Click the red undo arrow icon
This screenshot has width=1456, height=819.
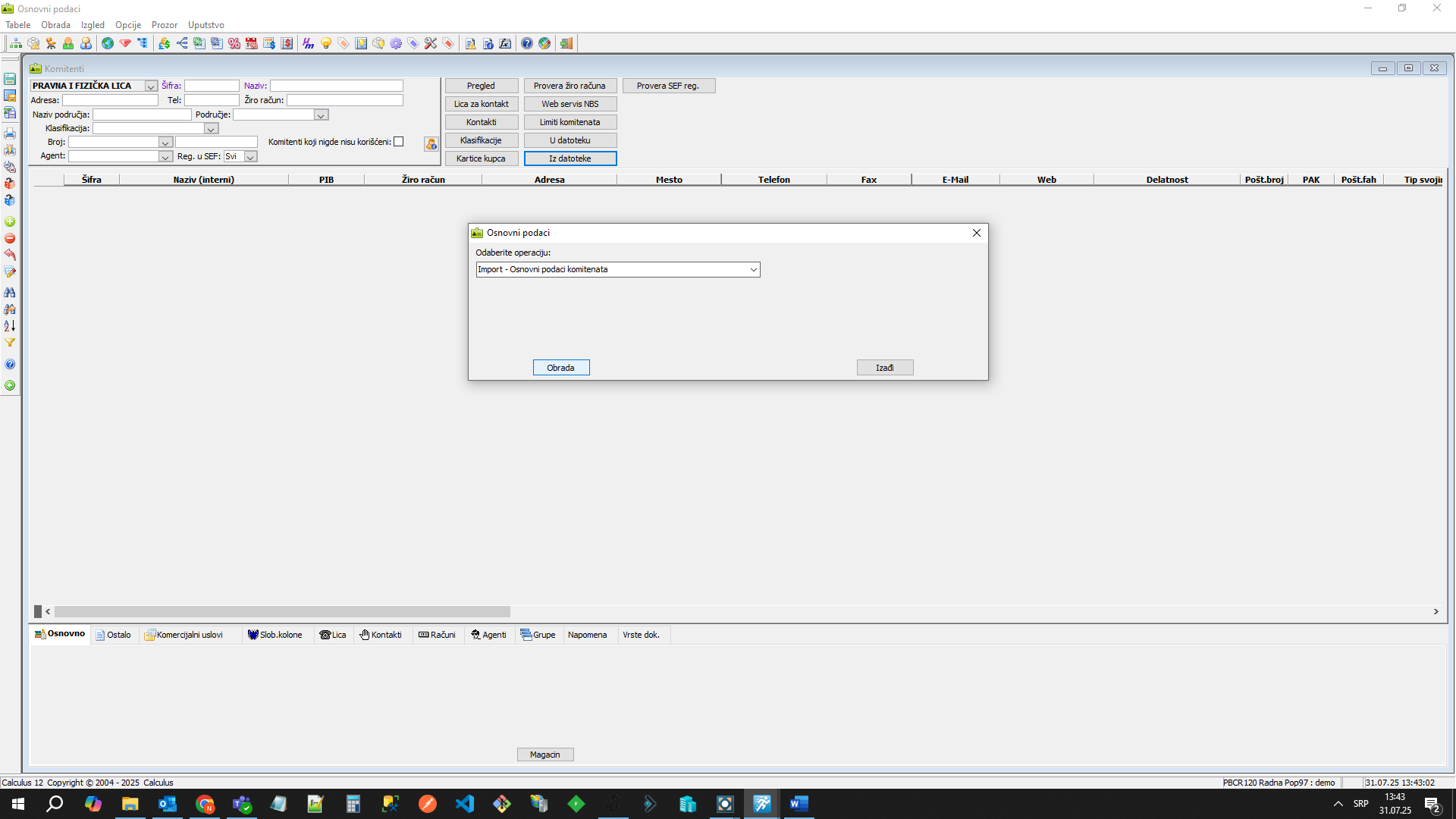[10, 256]
